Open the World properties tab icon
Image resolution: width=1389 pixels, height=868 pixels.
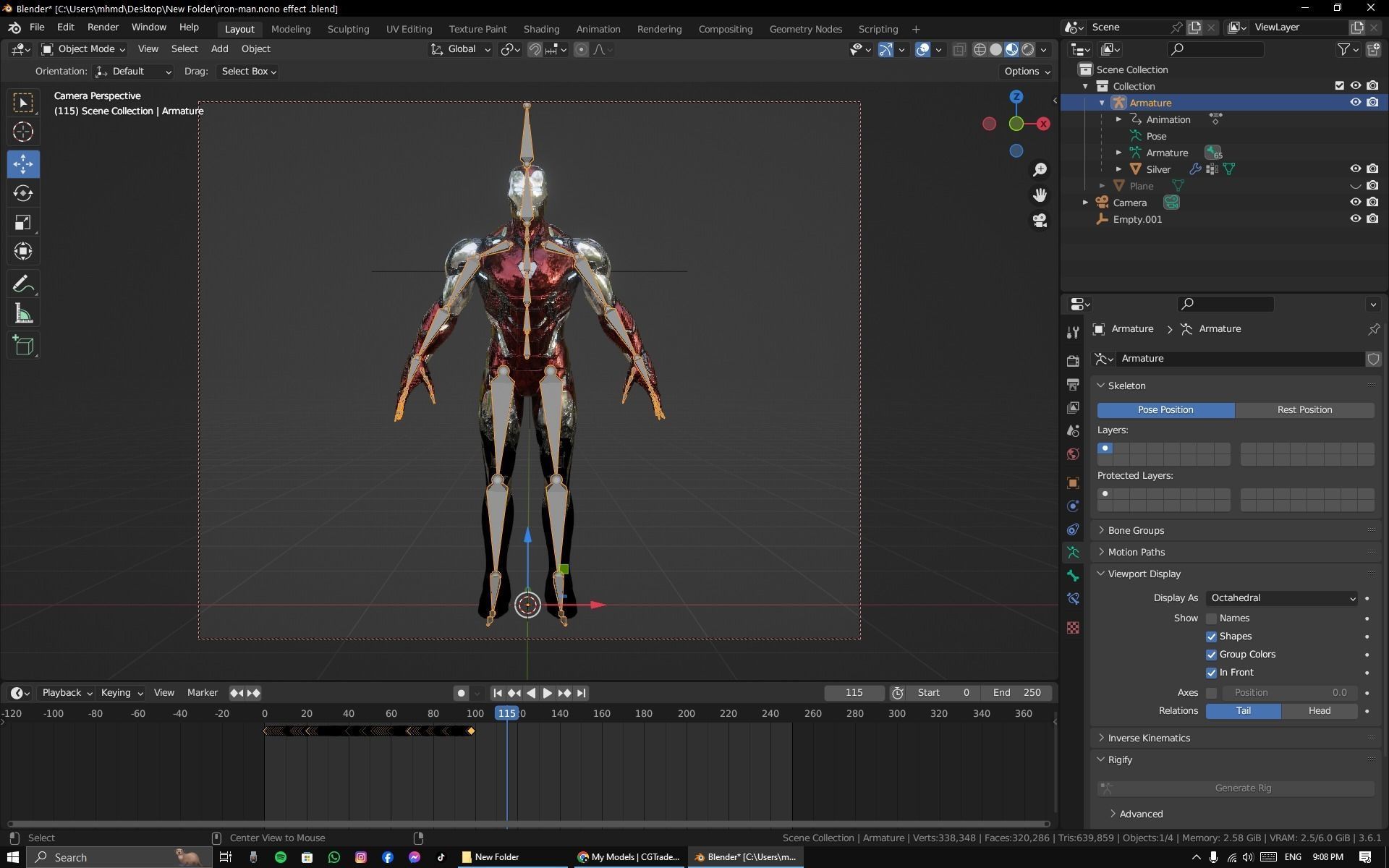(1073, 454)
